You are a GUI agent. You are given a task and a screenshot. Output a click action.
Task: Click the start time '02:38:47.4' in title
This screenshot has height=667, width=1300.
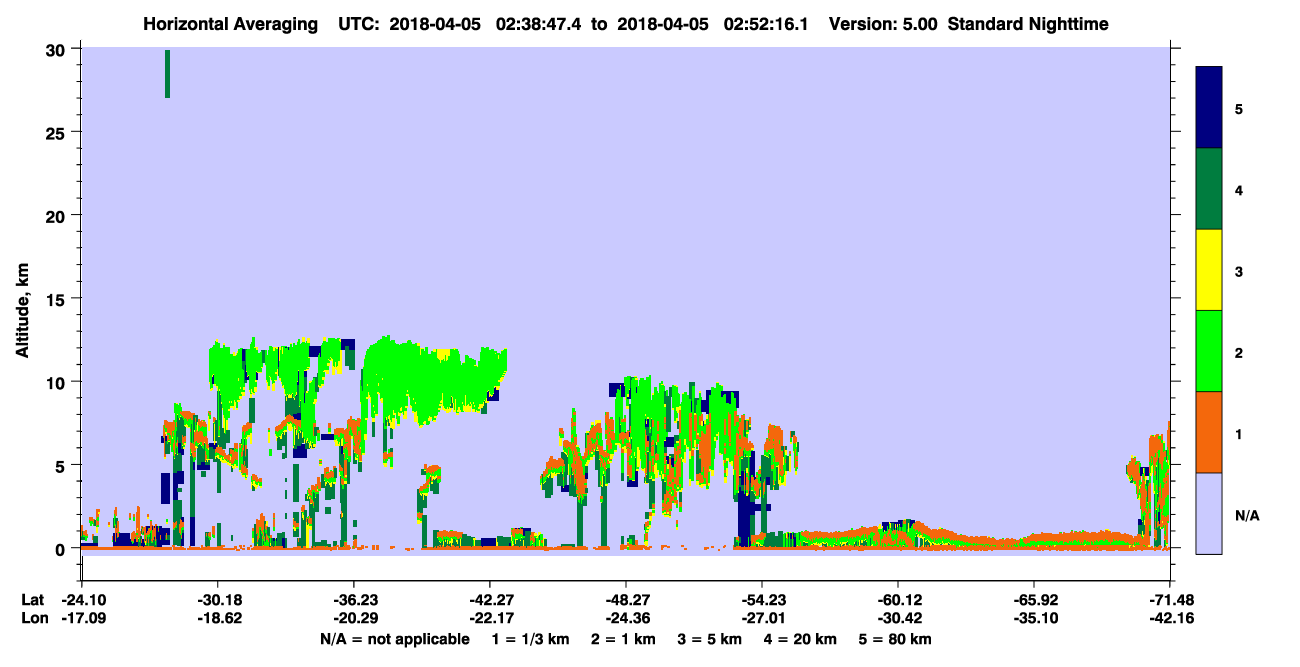click(x=538, y=23)
